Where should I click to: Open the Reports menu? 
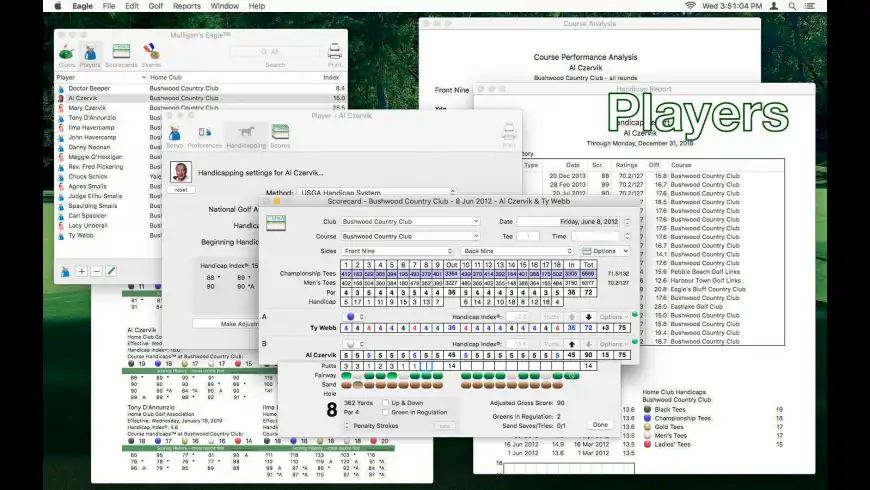(186, 6)
